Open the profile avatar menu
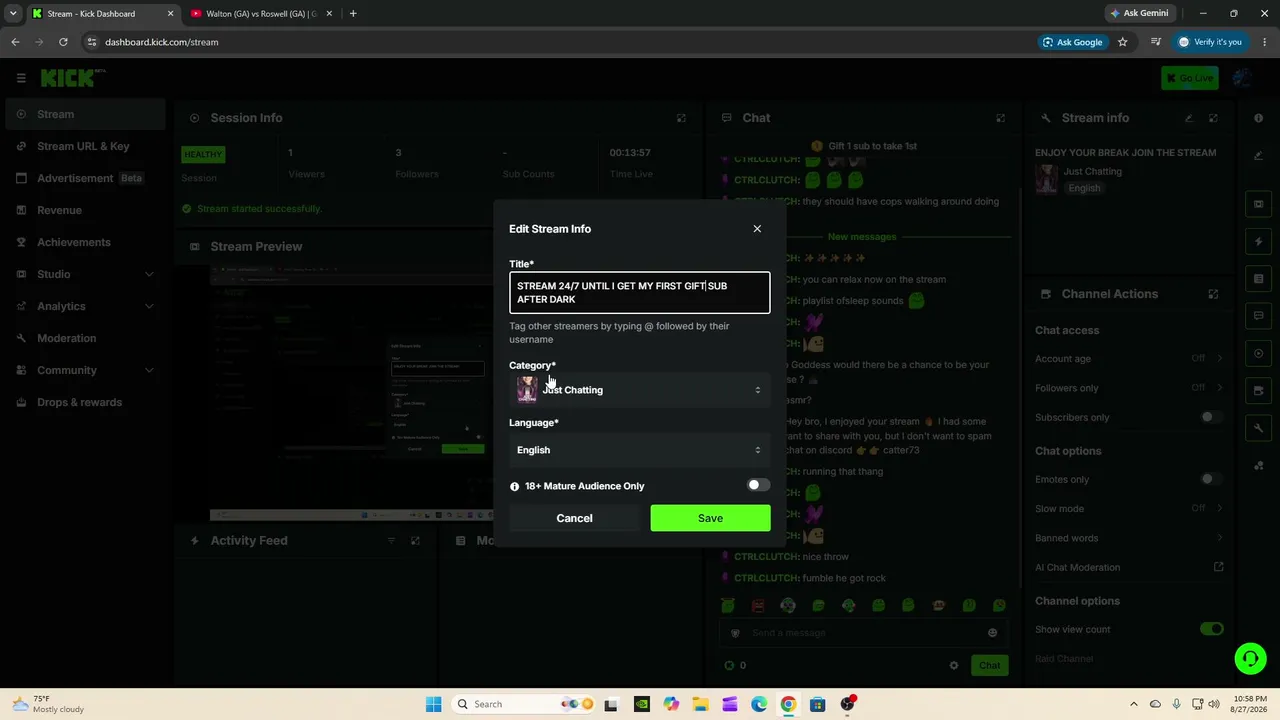Viewport: 1280px width, 720px height. (1243, 78)
